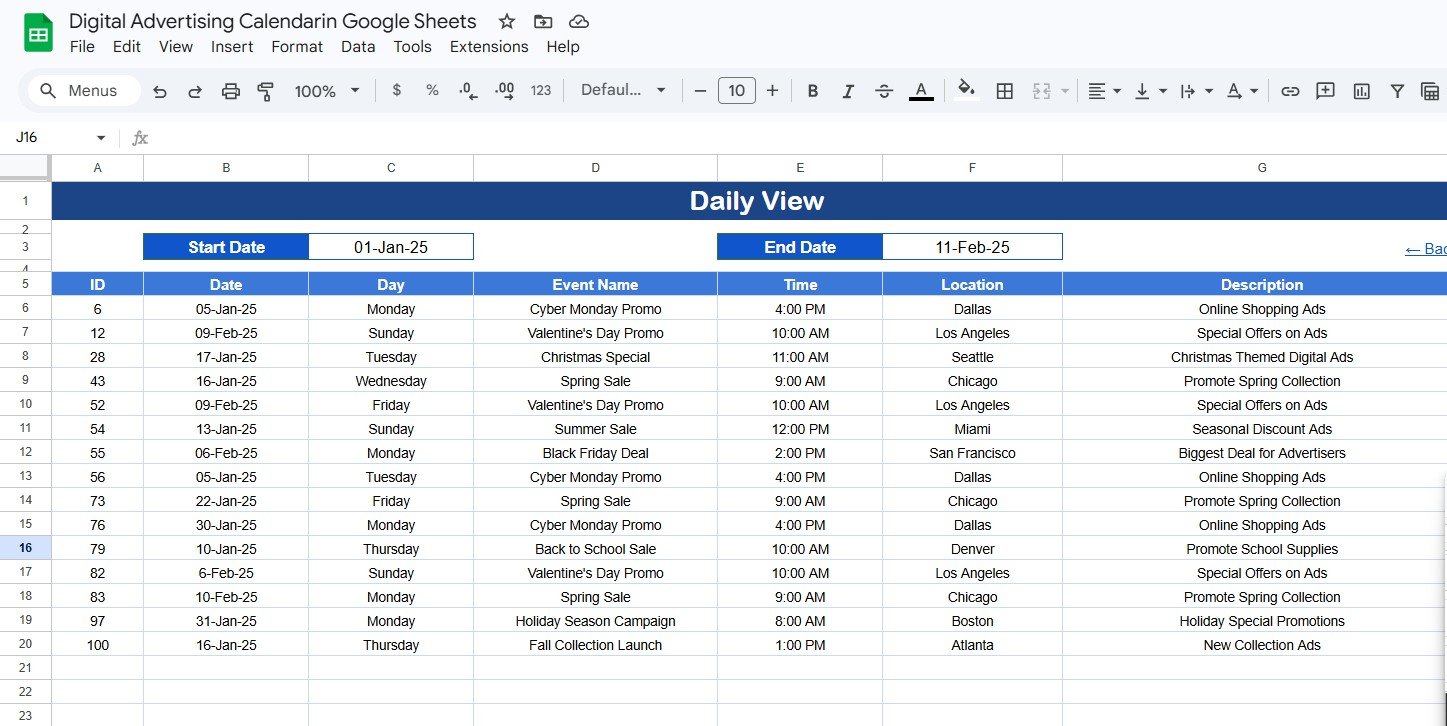Click the Fall Collection Launch cell
Image resolution: width=1447 pixels, height=726 pixels.
595,645
